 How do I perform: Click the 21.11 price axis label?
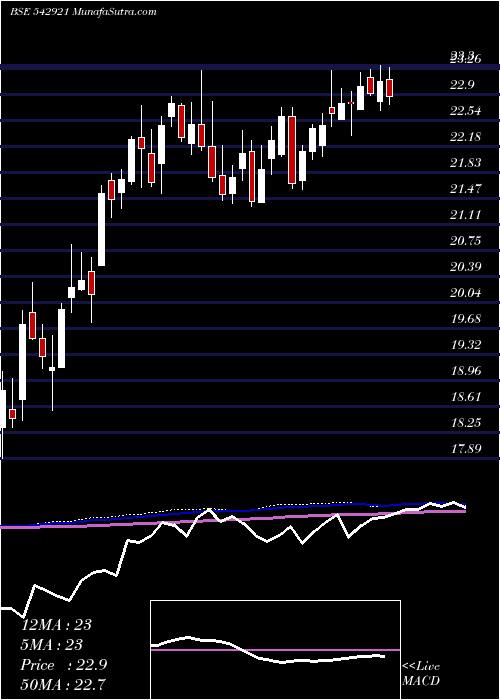[466, 215]
